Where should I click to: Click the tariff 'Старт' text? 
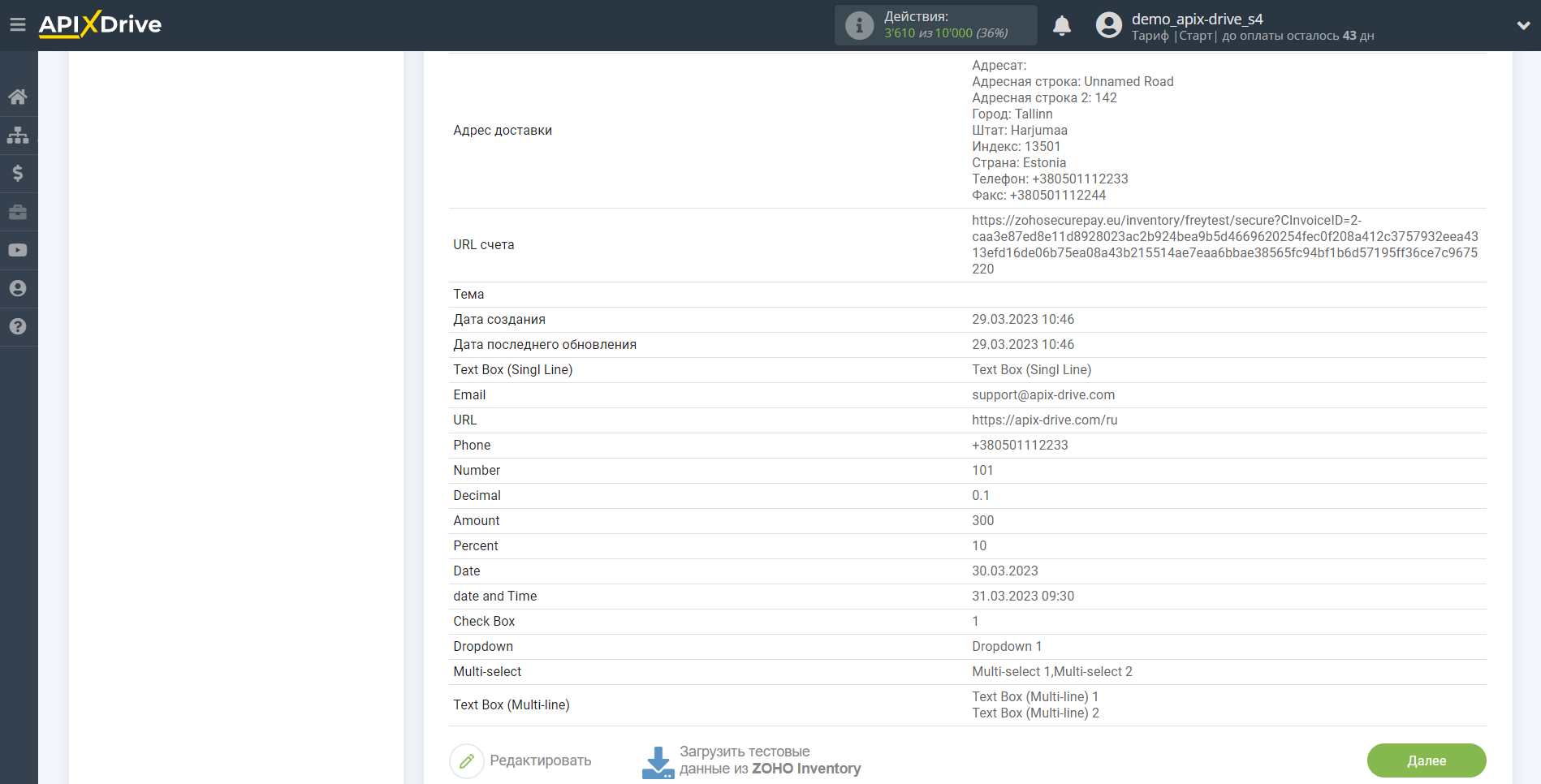[x=1195, y=36]
